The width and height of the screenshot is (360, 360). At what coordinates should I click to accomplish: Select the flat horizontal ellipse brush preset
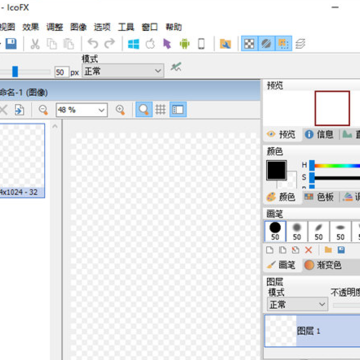pyautogui.click(x=340, y=231)
